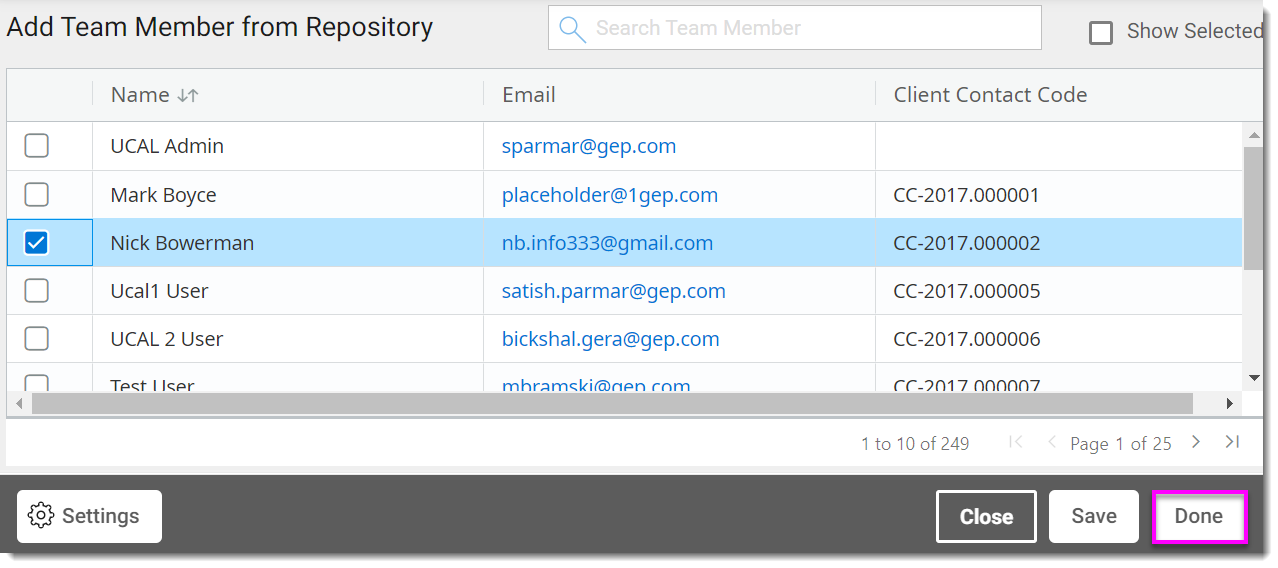Enable the Show Selected checkbox

(x=1101, y=33)
